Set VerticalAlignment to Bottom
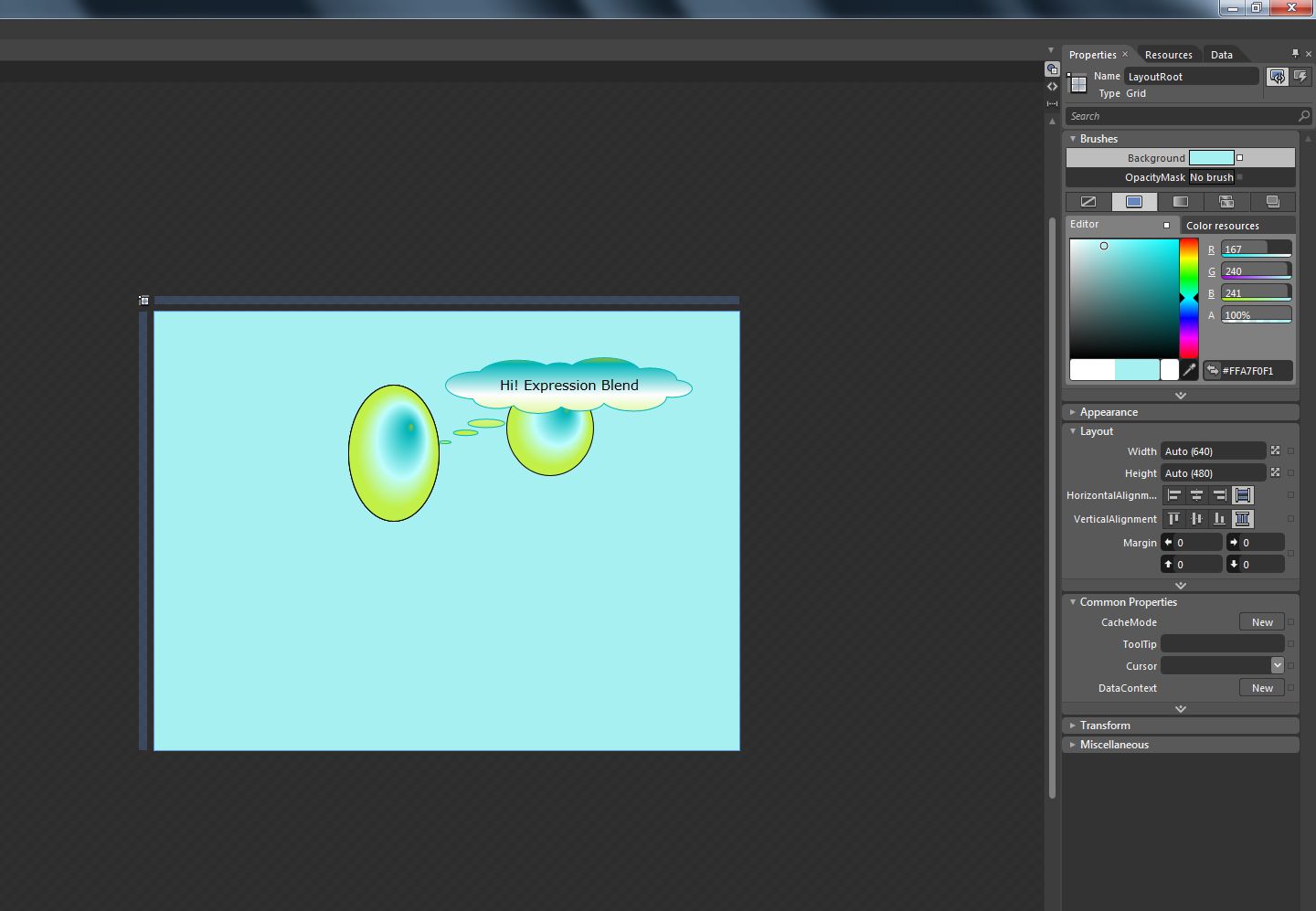Image resolution: width=1316 pixels, height=911 pixels. coord(1219,519)
